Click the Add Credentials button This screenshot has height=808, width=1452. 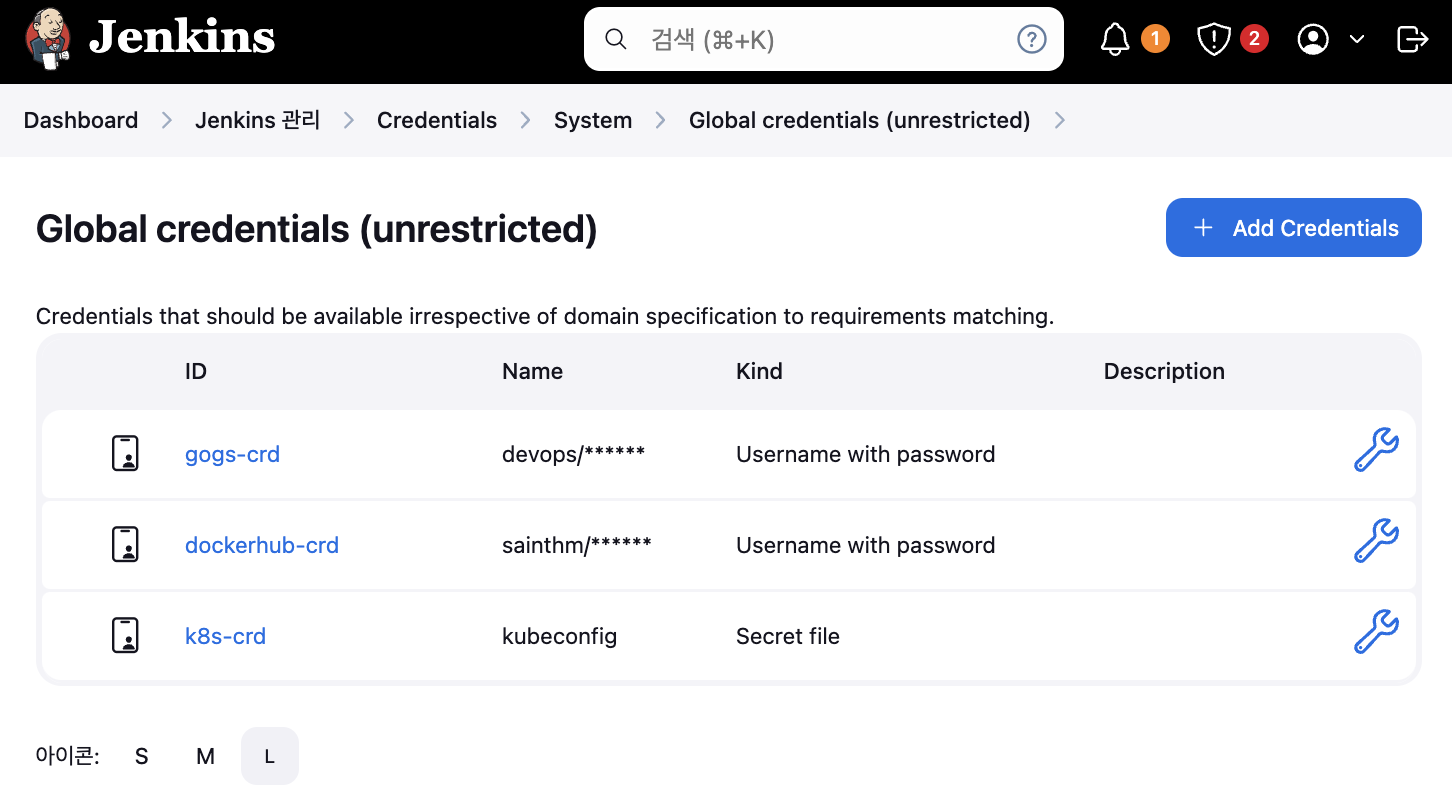coord(1293,228)
